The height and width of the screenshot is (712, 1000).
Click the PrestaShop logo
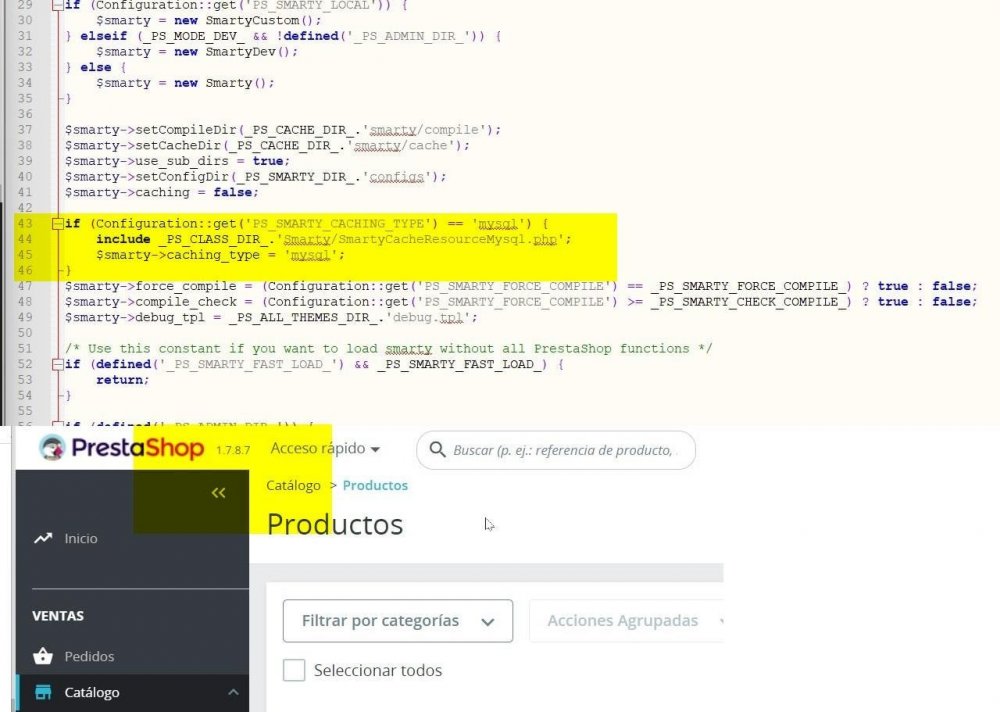coord(121,448)
